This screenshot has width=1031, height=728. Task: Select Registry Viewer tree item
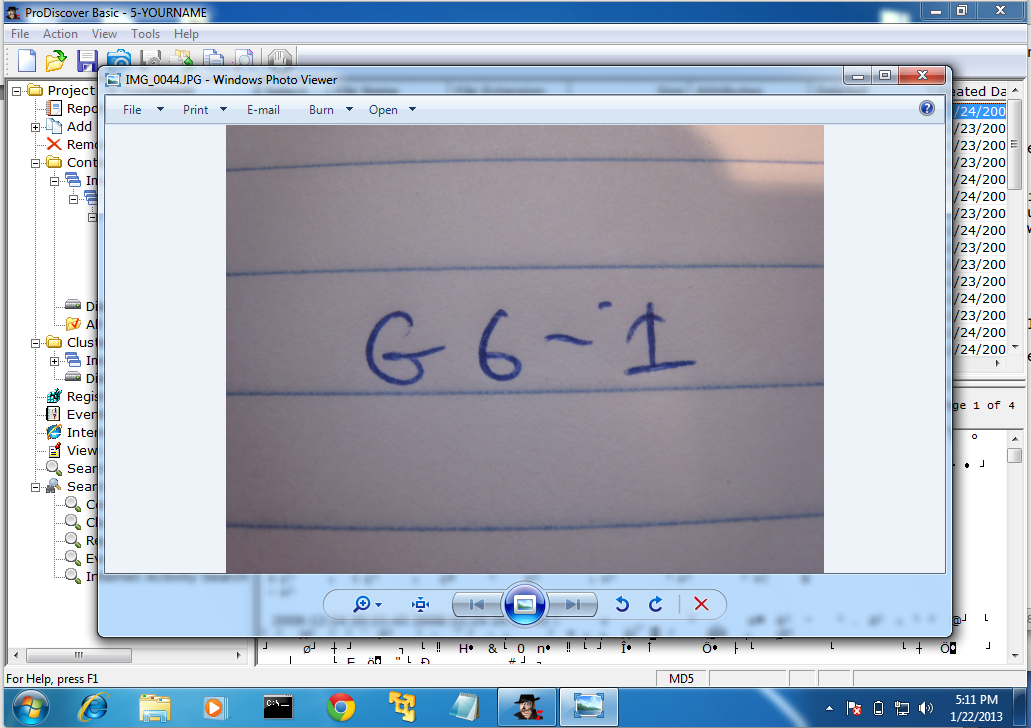tap(72, 397)
